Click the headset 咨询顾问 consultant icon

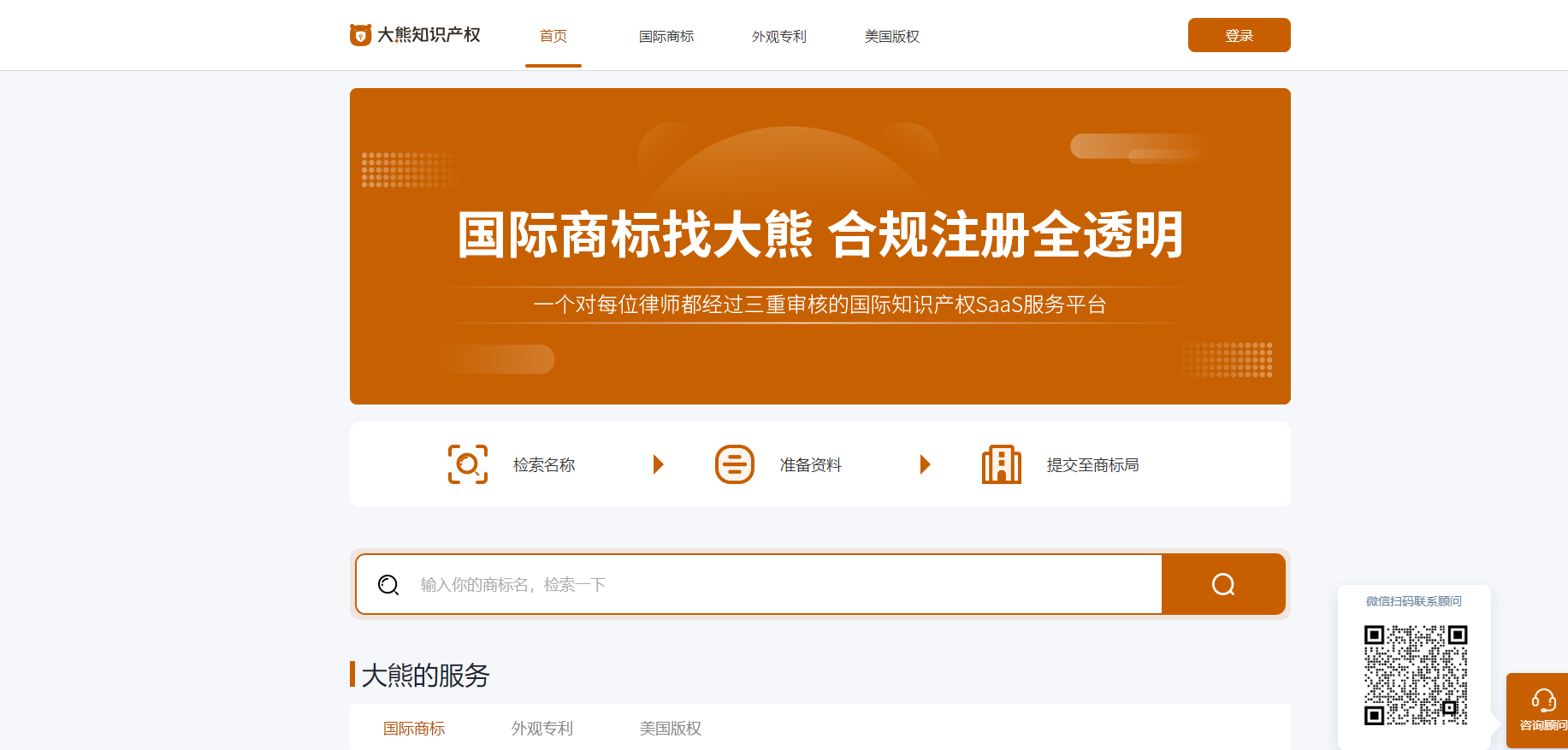point(1543,700)
